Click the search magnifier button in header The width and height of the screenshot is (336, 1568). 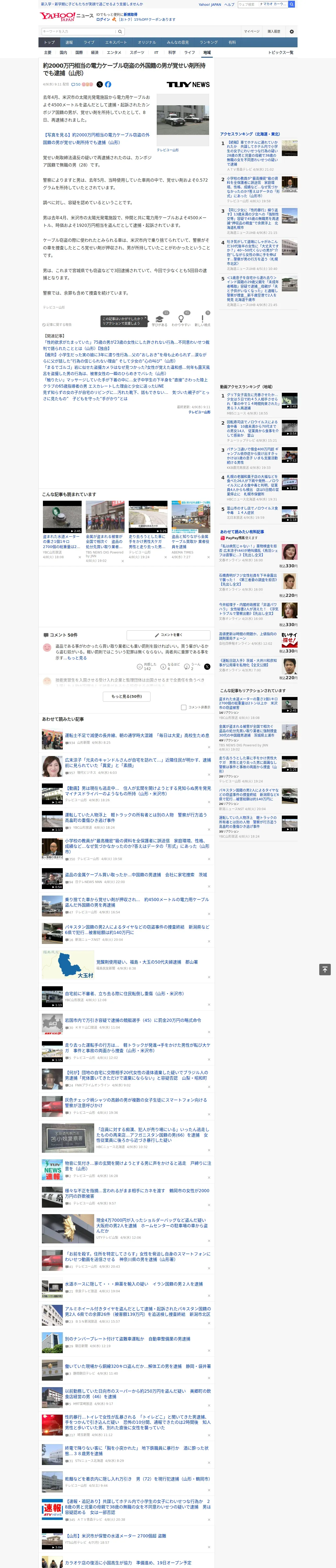click(120, 32)
